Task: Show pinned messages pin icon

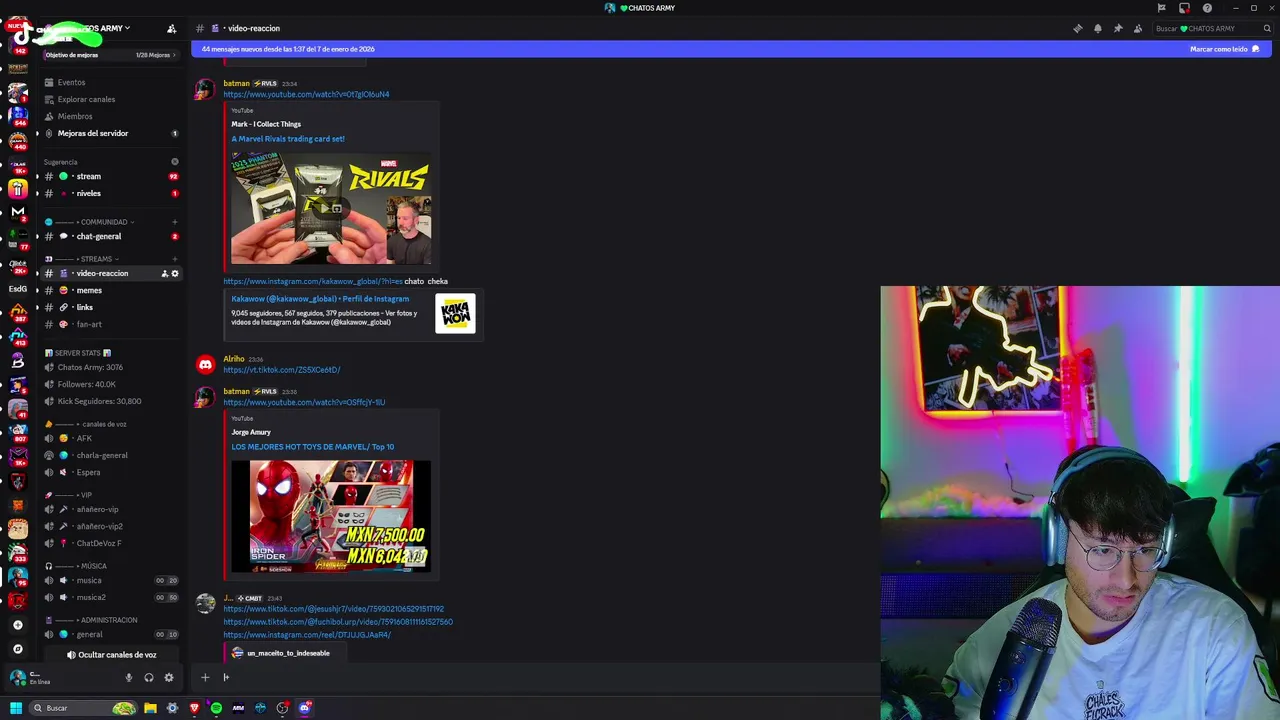Action: [1117, 28]
